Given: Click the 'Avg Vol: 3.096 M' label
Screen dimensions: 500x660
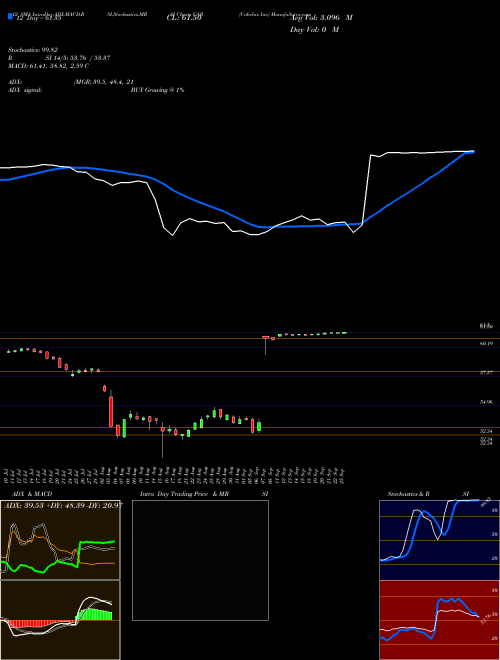Looking at the screenshot, I should click(321, 18).
